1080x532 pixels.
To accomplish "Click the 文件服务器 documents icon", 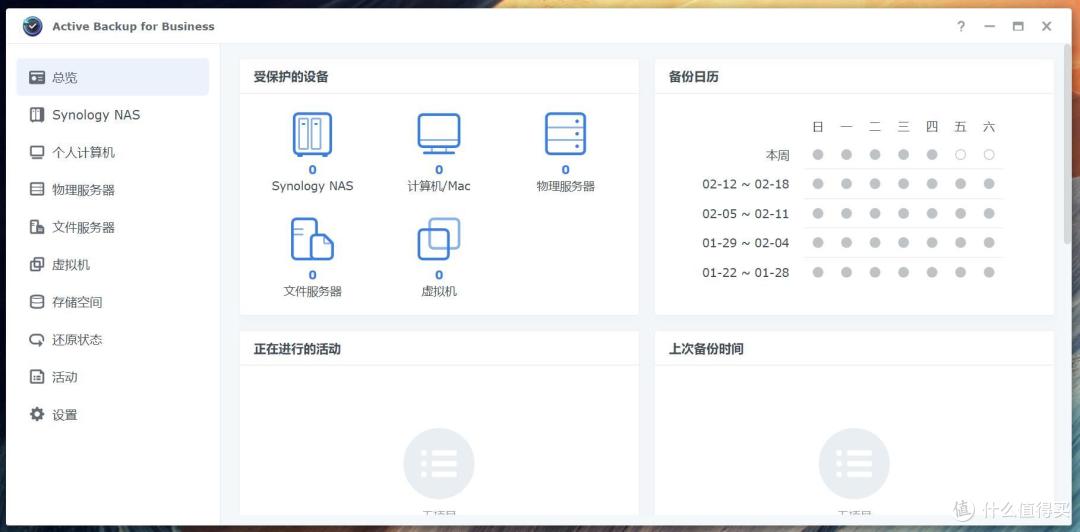I will click(312, 239).
